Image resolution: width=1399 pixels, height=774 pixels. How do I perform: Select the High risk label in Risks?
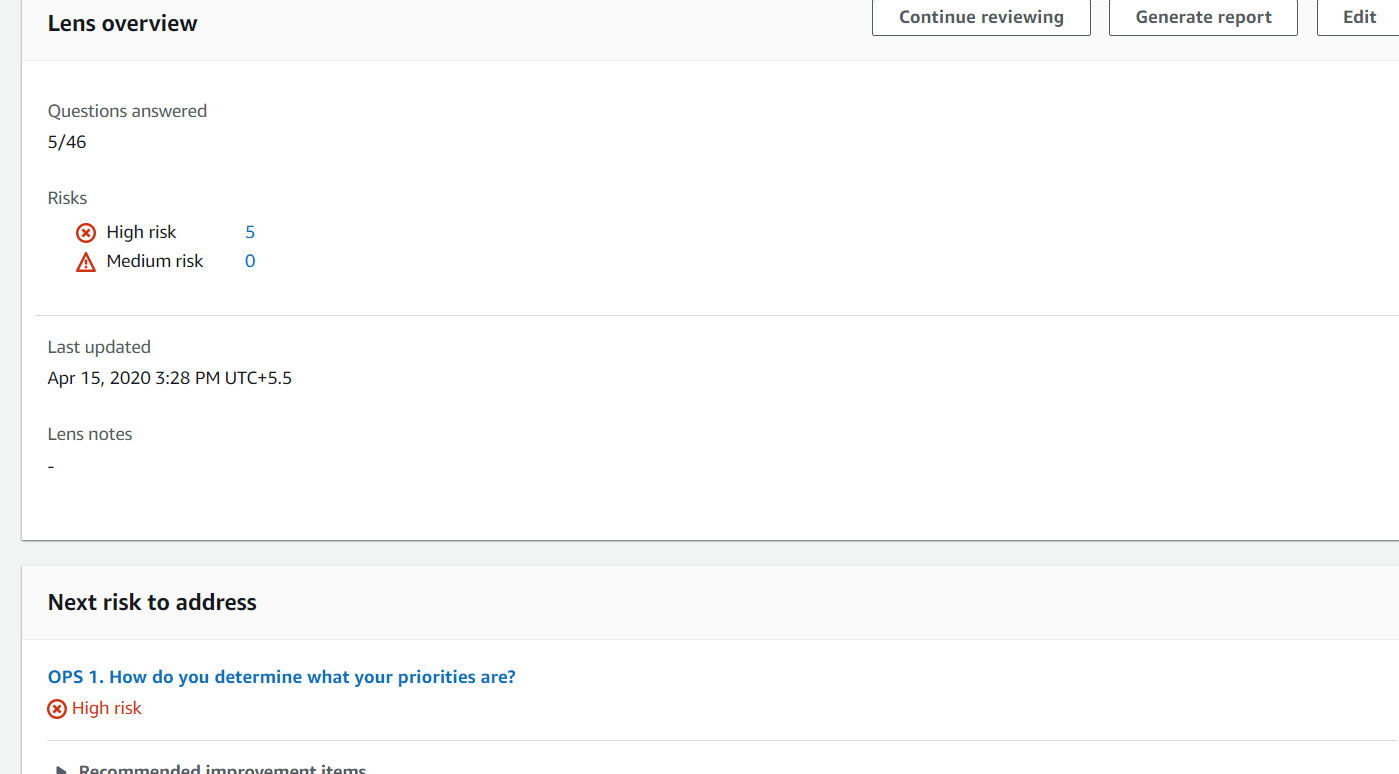click(x=141, y=232)
